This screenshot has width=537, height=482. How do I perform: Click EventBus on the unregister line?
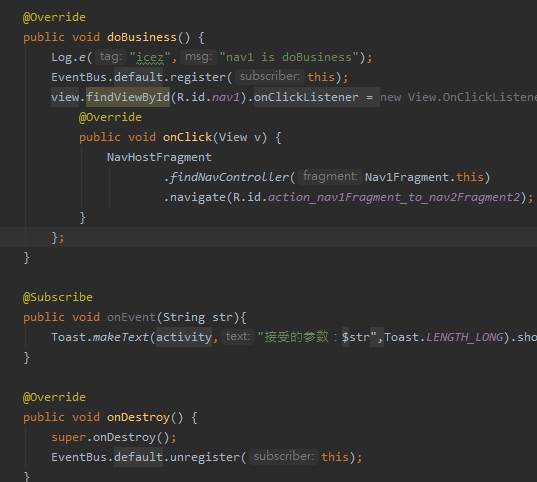coord(79,457)
